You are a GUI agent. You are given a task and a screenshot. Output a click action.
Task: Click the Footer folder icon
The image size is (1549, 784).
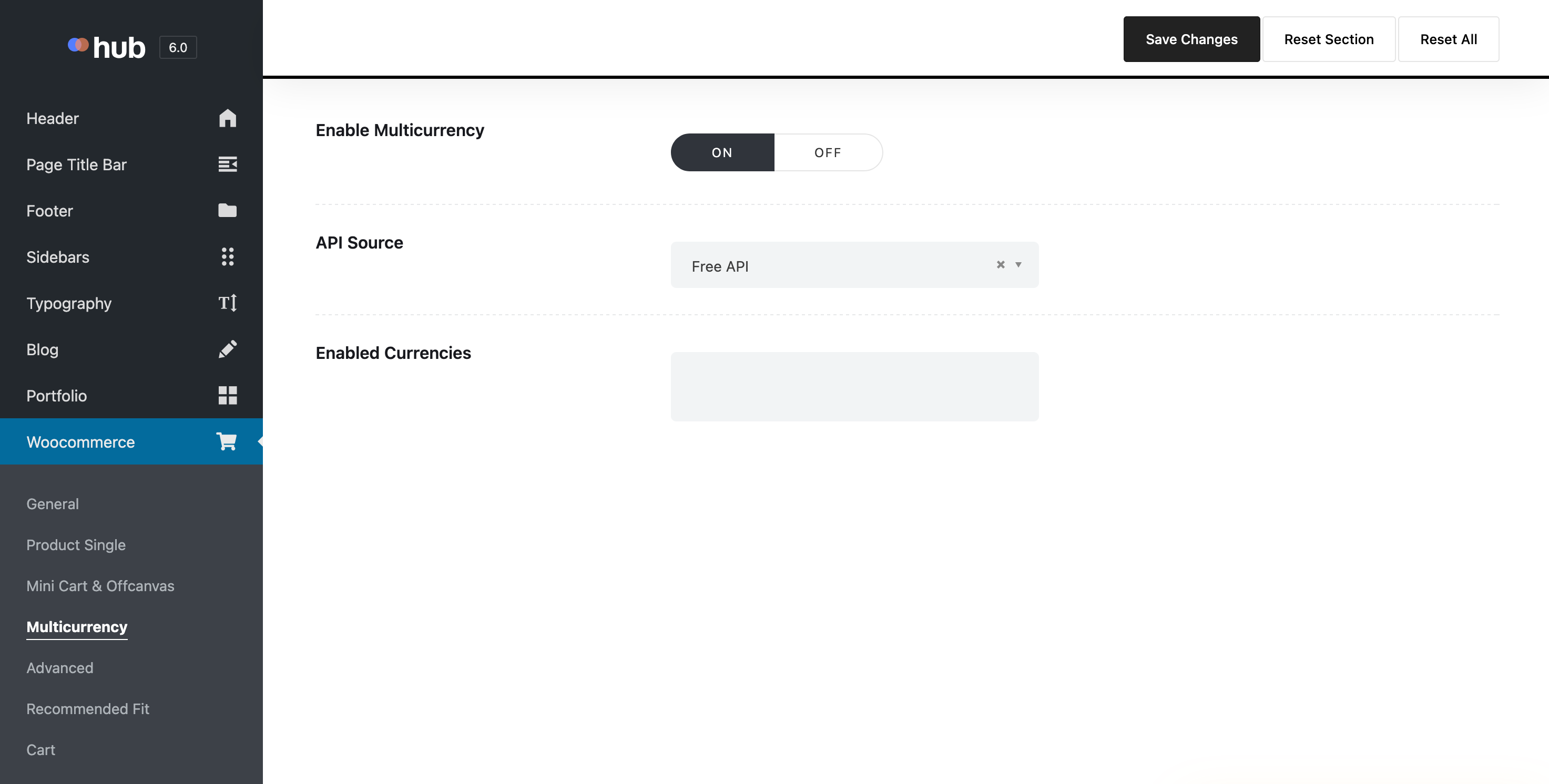(x=227, y=210)
